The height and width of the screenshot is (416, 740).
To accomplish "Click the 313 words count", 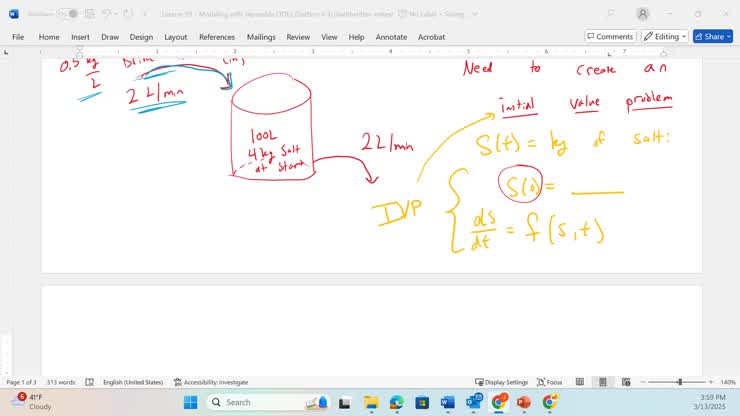I will 61,382.
